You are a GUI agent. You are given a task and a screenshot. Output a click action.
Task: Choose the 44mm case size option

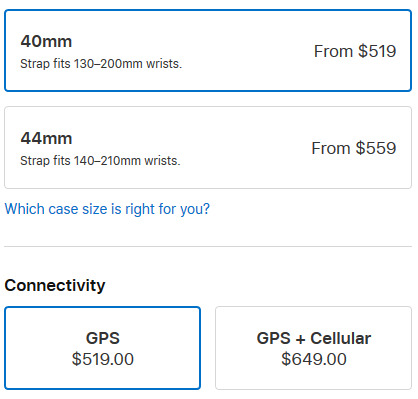(208, 148)
